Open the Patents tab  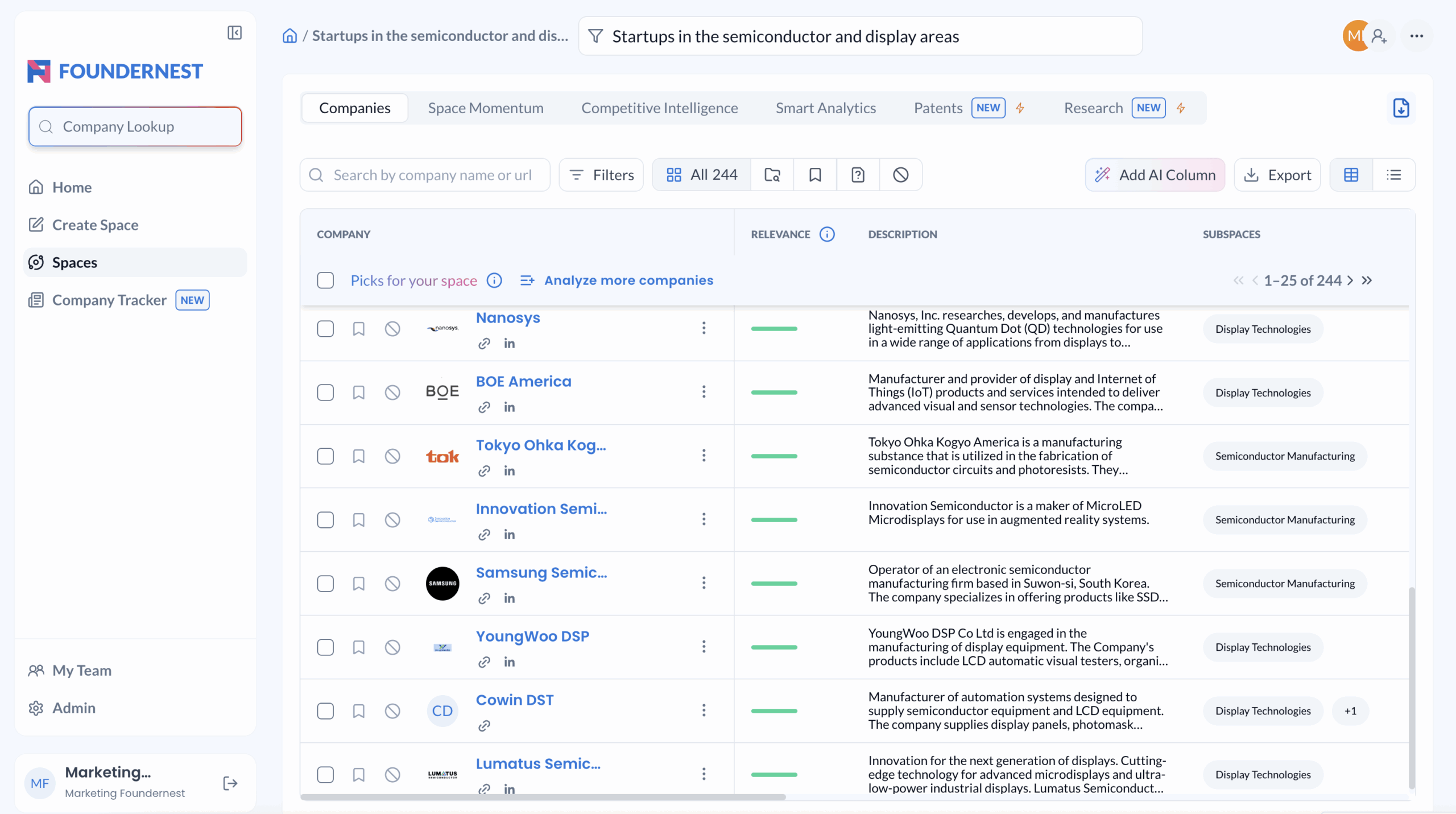[969, 108]
